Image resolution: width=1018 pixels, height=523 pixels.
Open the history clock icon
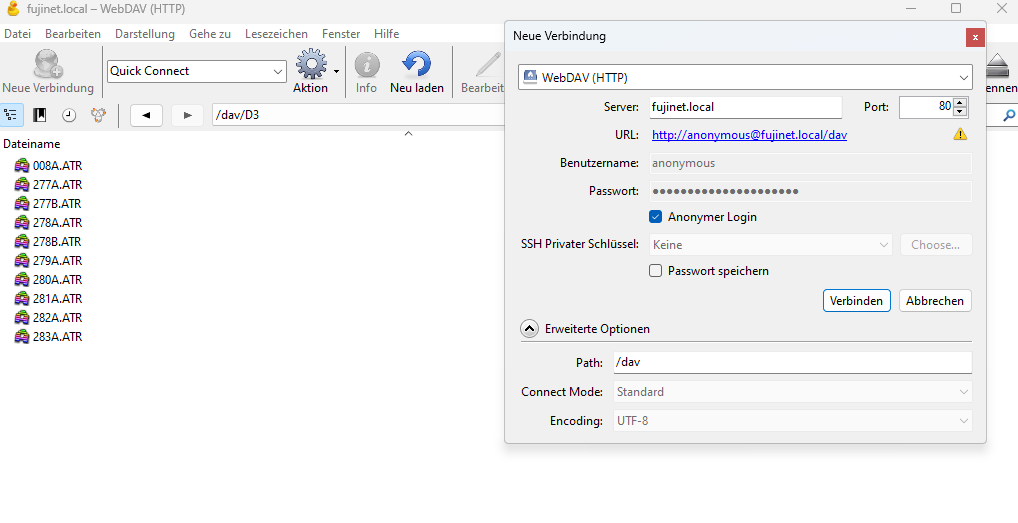click(x=69, y=115)
